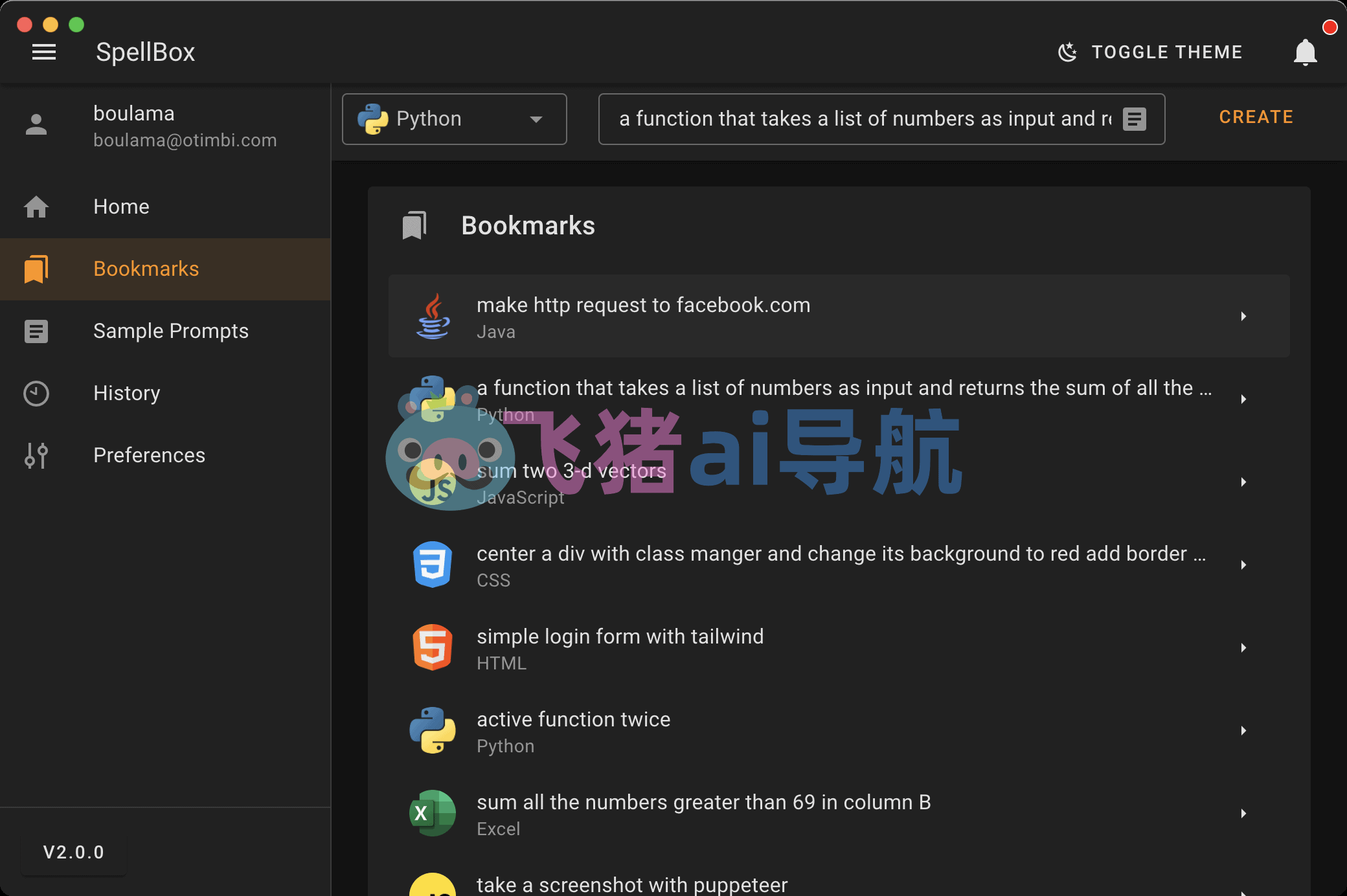The image size is (1347, 896).
Task: Close window with red traffic light
Action: coord(25,25)
